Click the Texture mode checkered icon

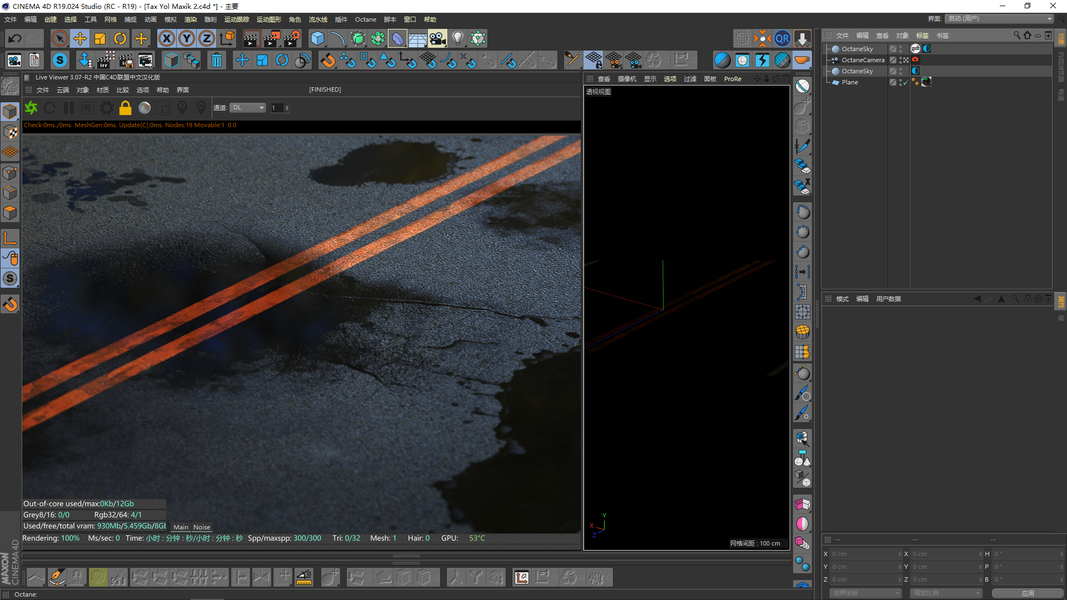coord(10,132)
